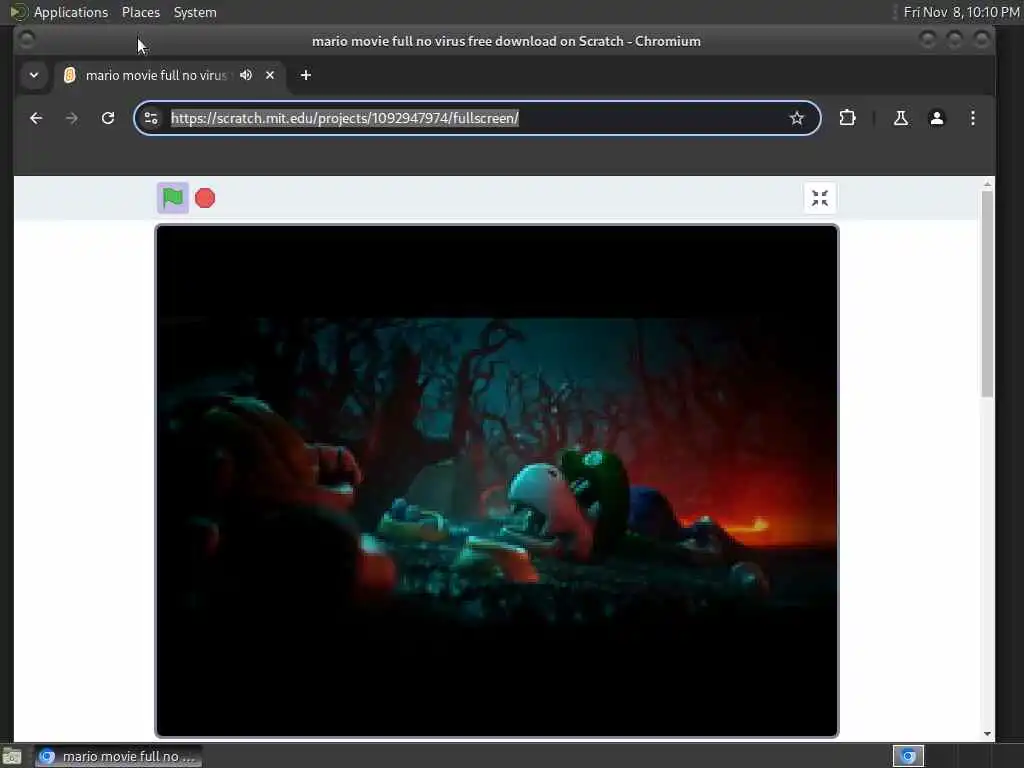
Task: Open the Applications menu
Action: pos(71,12)
